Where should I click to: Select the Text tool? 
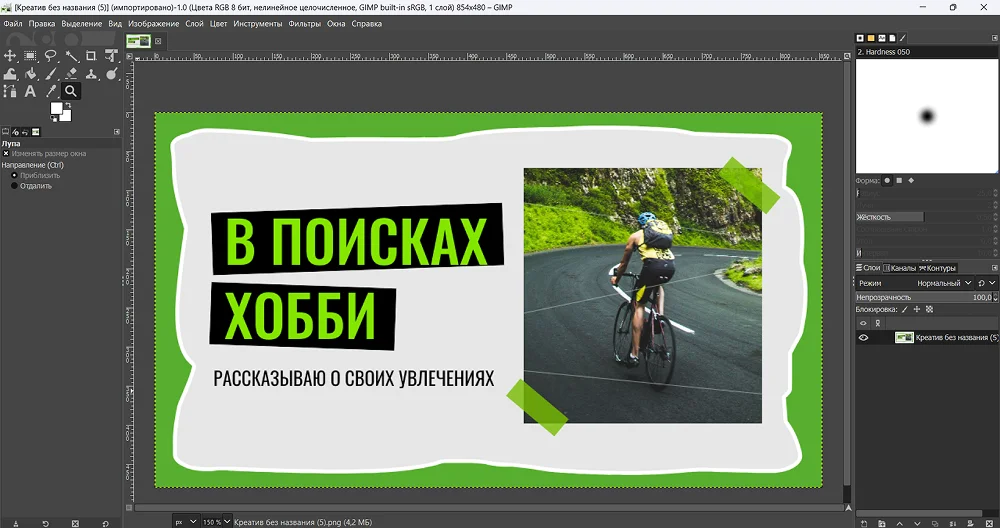pyautogui.click(x=31, y=91)
